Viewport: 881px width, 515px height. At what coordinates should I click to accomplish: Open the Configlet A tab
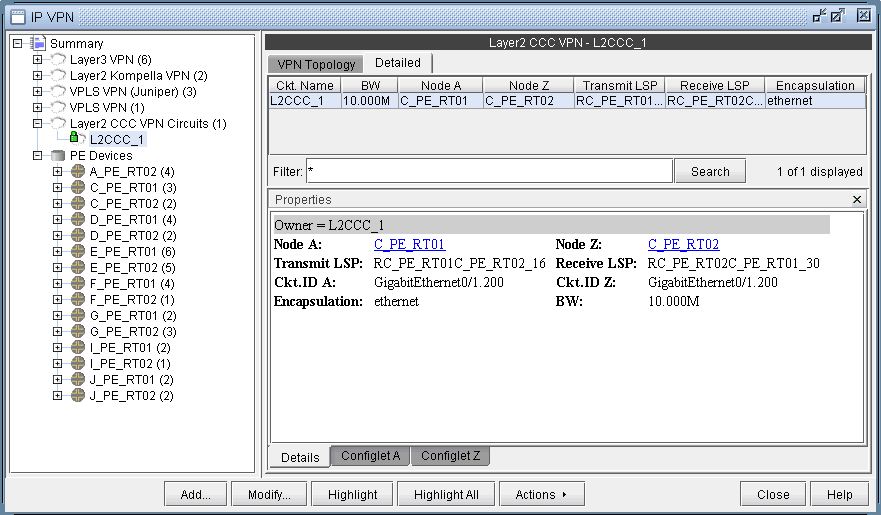pos(370,456)
